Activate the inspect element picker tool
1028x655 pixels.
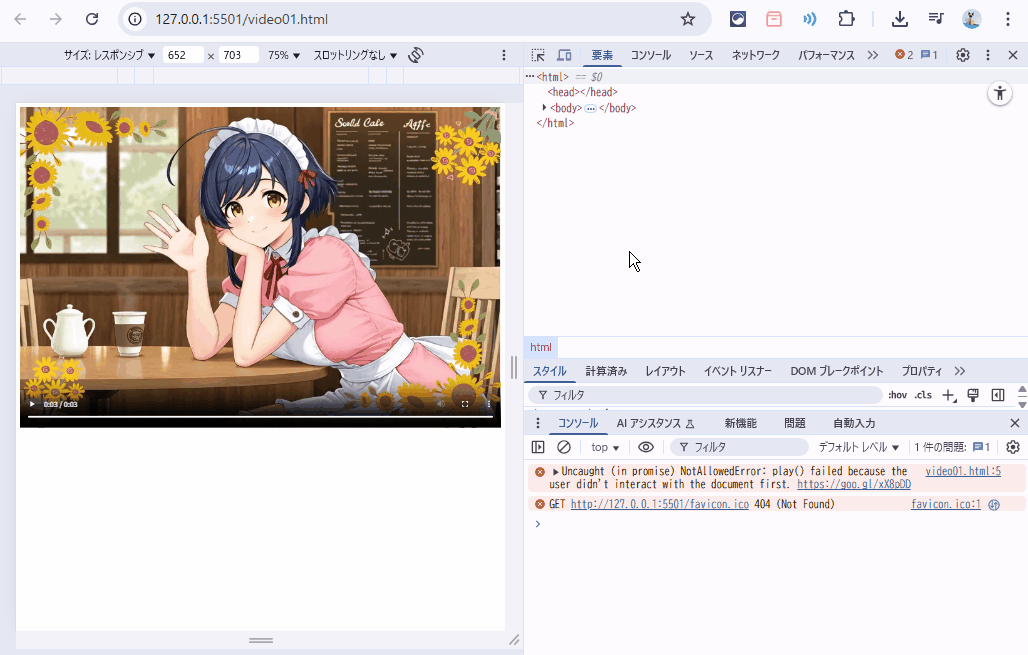click(538, 56)
